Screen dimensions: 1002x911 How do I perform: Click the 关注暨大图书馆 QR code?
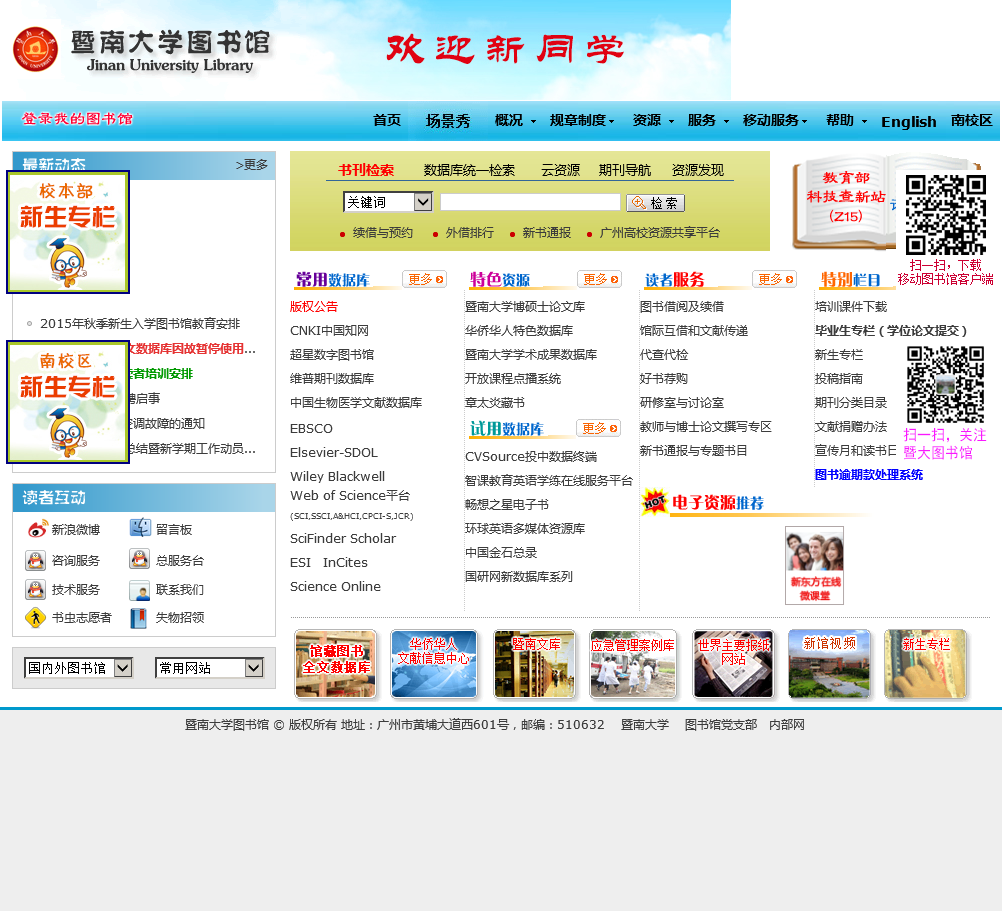click(945, 385)
